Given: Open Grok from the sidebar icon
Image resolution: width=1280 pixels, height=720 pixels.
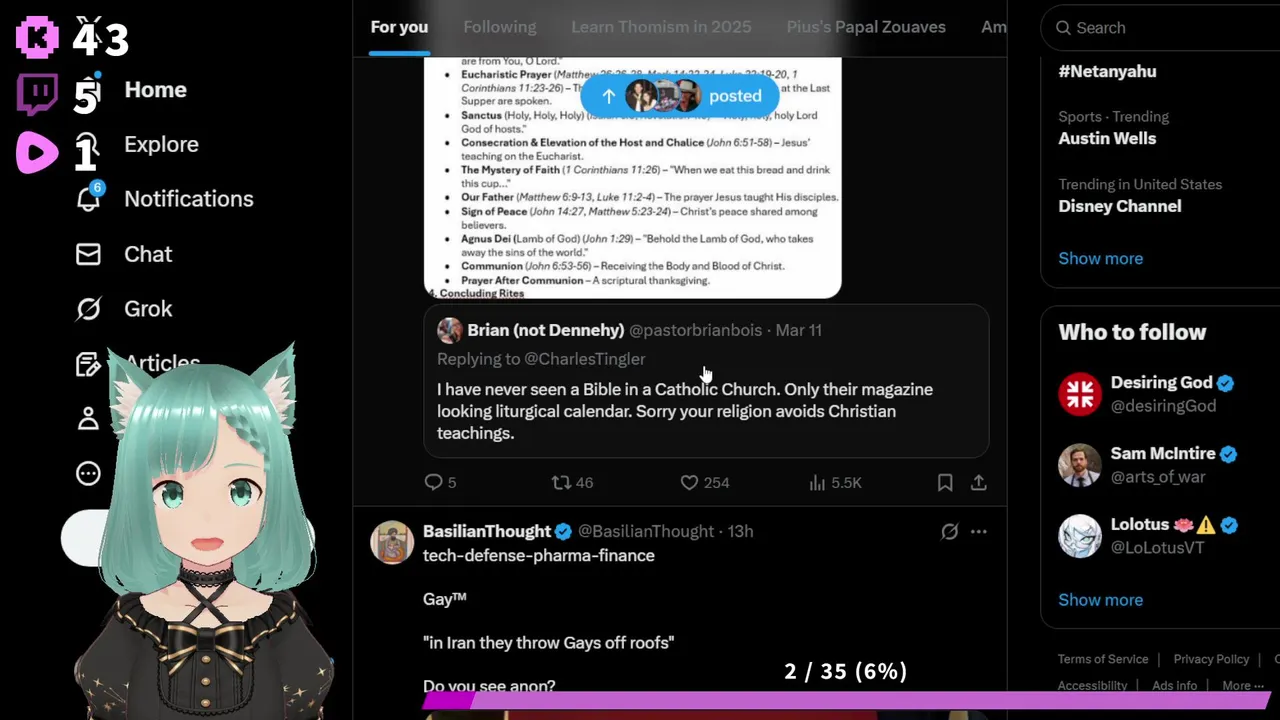Looking at the screenshot, I should 88,309.
